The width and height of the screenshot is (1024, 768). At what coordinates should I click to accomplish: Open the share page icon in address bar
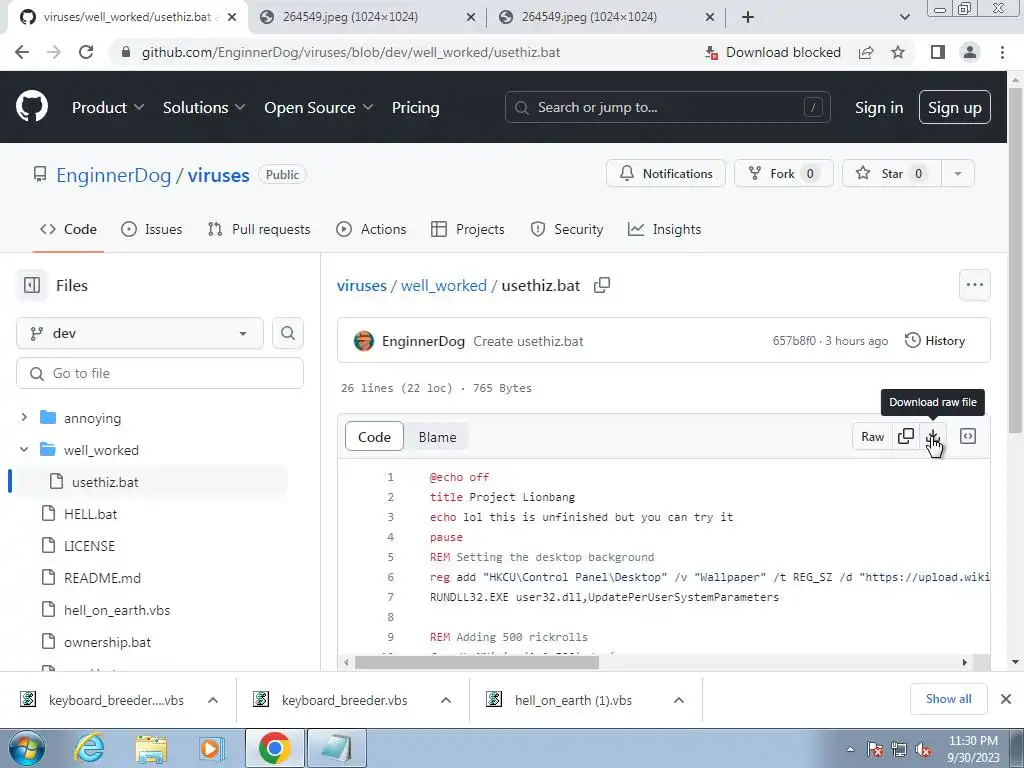pyautogui.click(x=866, y=52)
